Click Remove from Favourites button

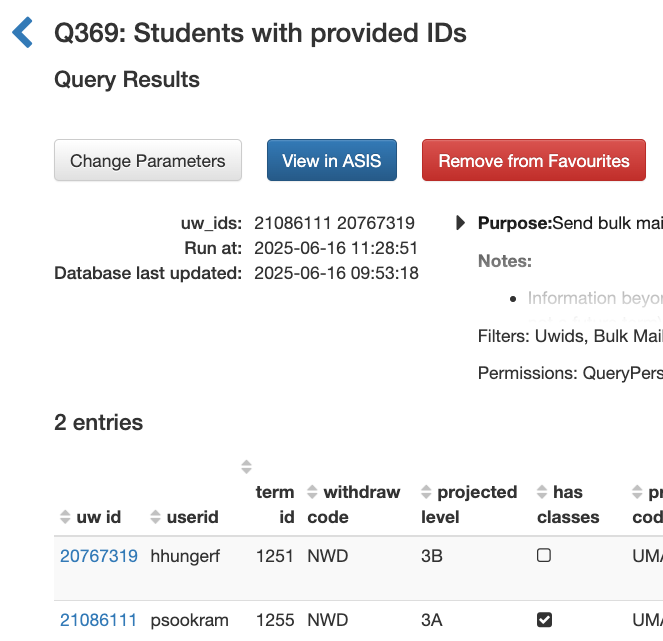pyautogui.click(x=533, y=161)
